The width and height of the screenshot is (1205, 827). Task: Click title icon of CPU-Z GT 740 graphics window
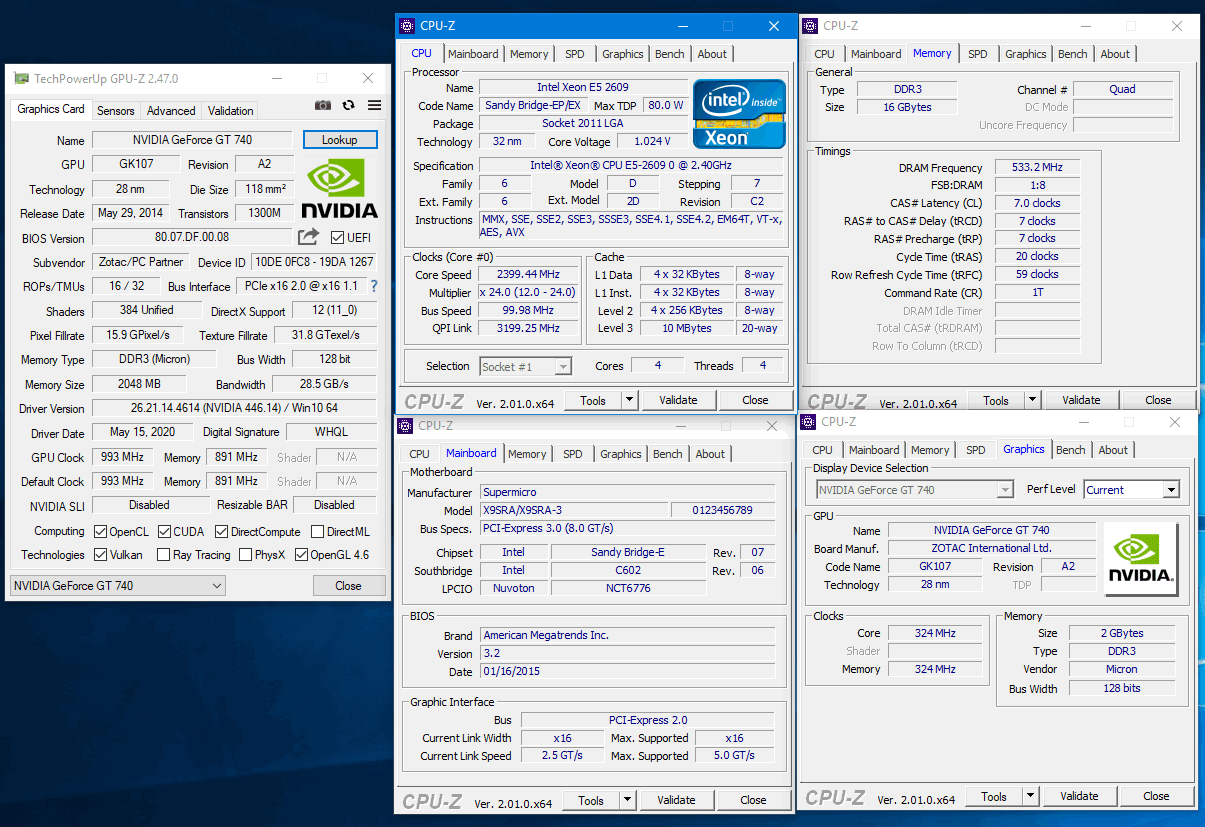(807, 422)
